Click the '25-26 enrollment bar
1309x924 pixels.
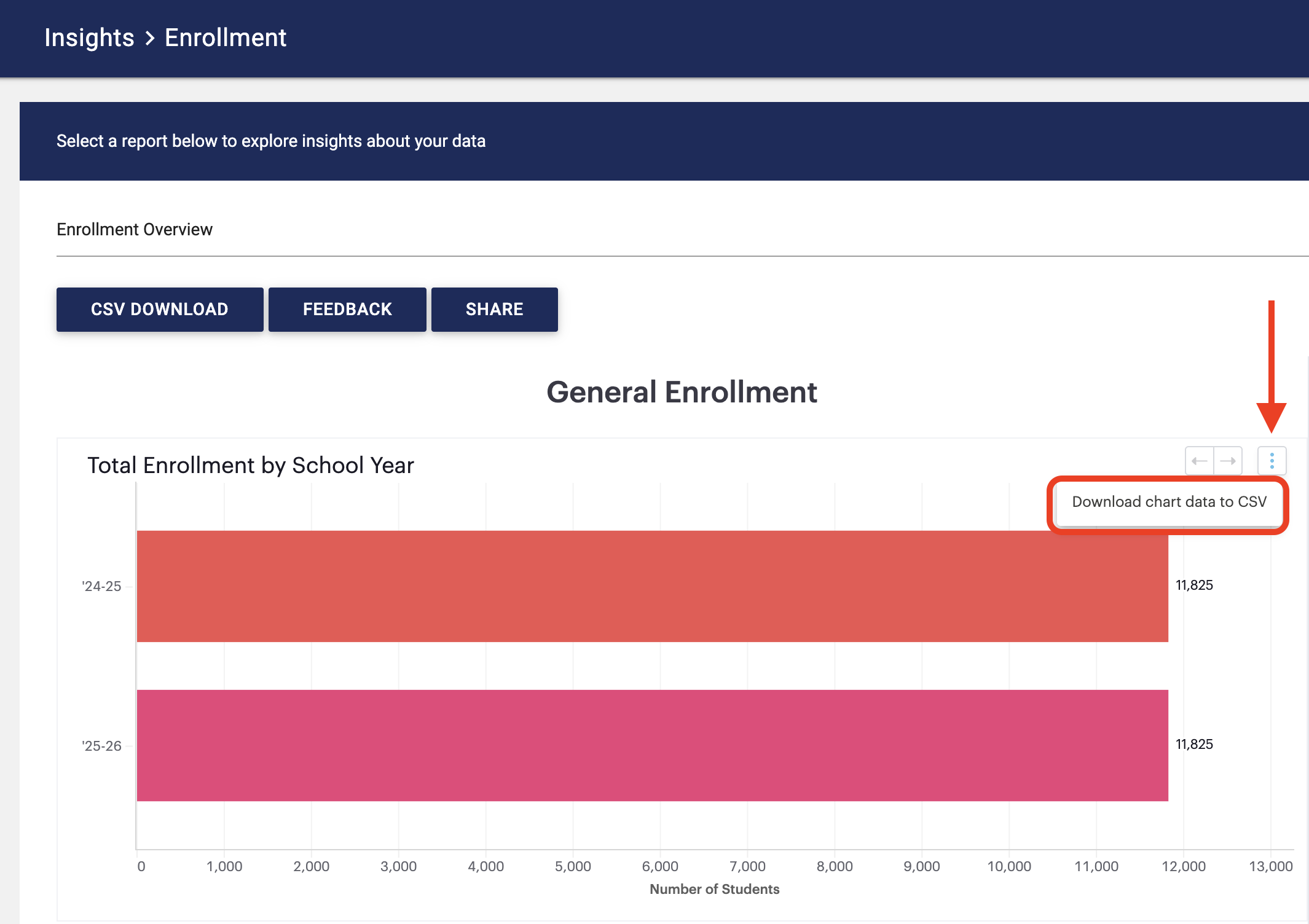pos(651,745)
